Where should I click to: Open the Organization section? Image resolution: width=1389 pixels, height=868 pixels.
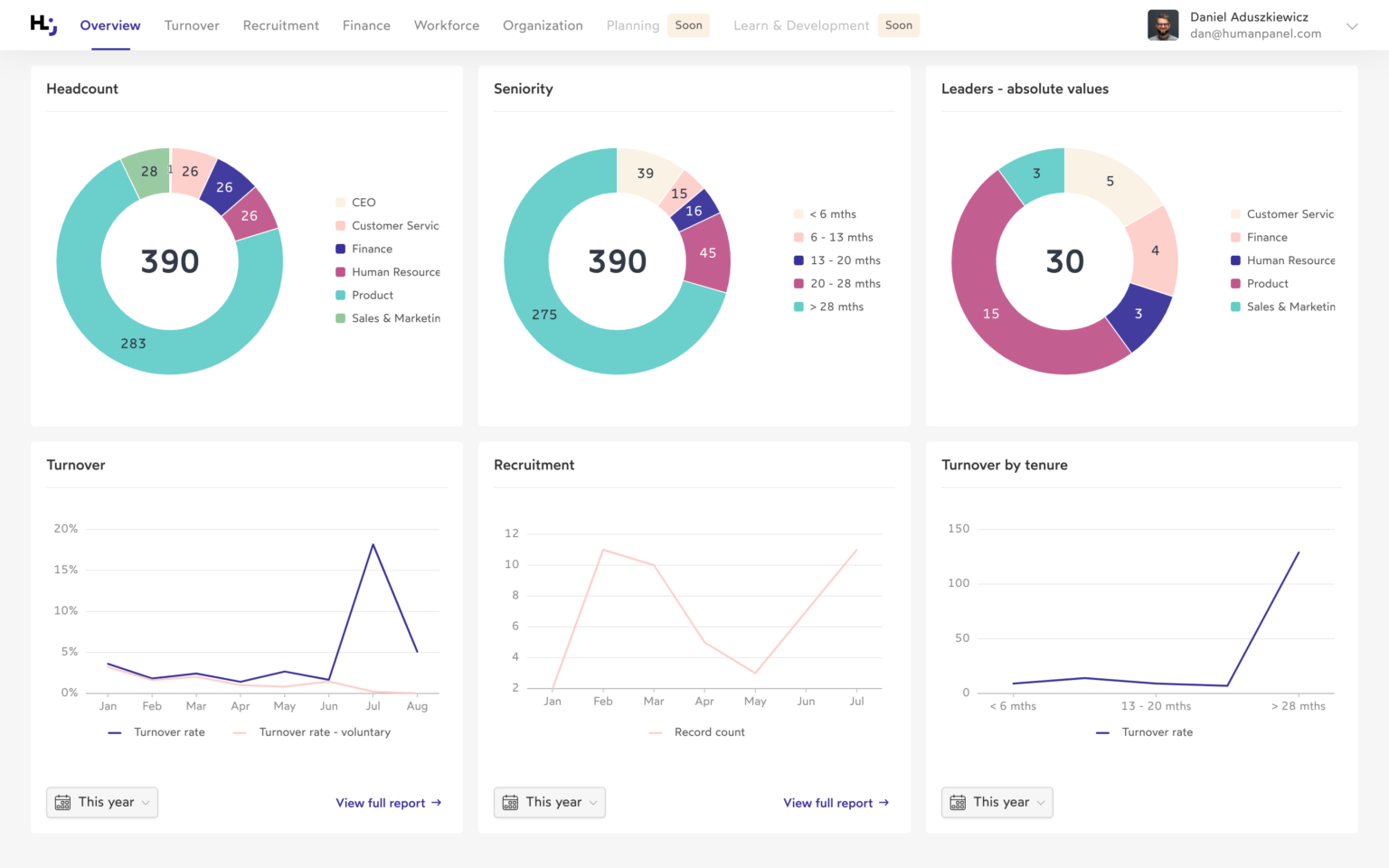point(543,24)
